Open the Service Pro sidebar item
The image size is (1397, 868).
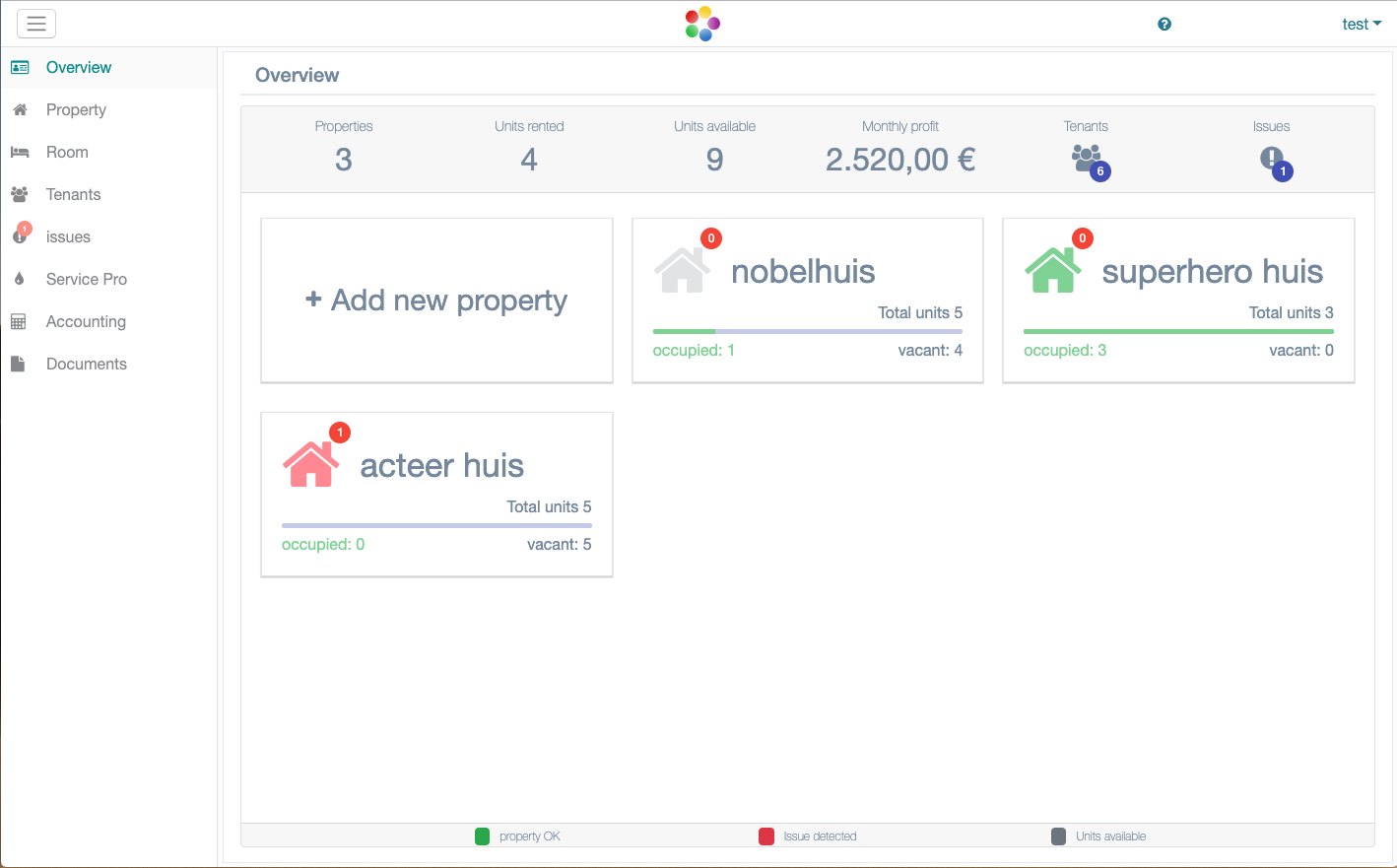point(87,279)
